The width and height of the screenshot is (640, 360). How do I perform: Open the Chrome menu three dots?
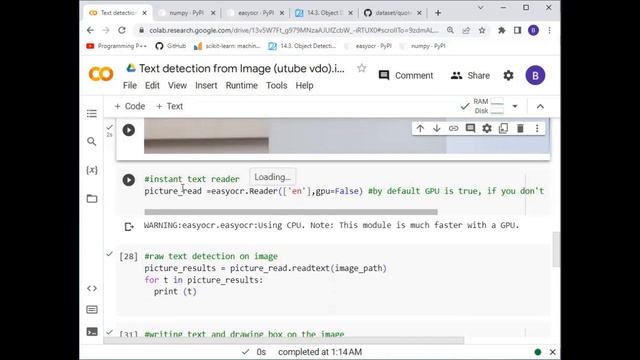pos(549,30)
